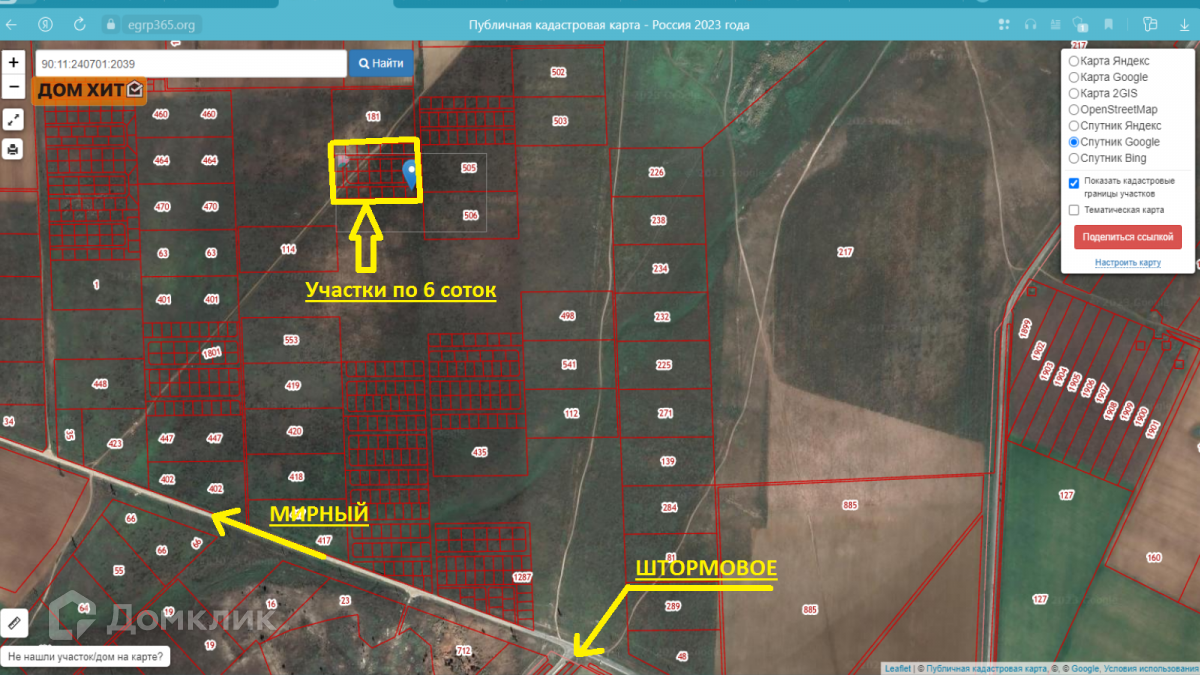Screen dimensions: 1200x675
Task: Select parcel labeled 234
Action: (x=660, y=268)
